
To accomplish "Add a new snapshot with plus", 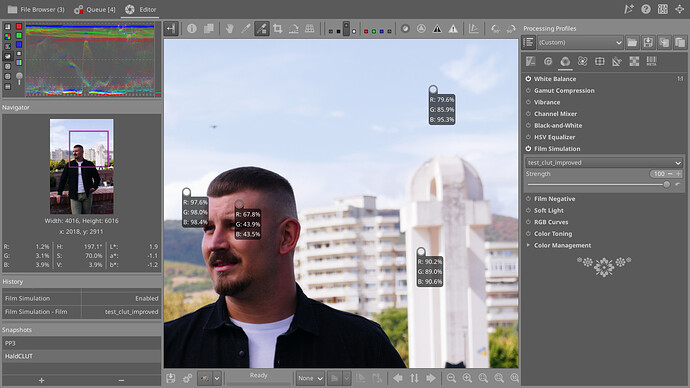I will tap(41, 380).
